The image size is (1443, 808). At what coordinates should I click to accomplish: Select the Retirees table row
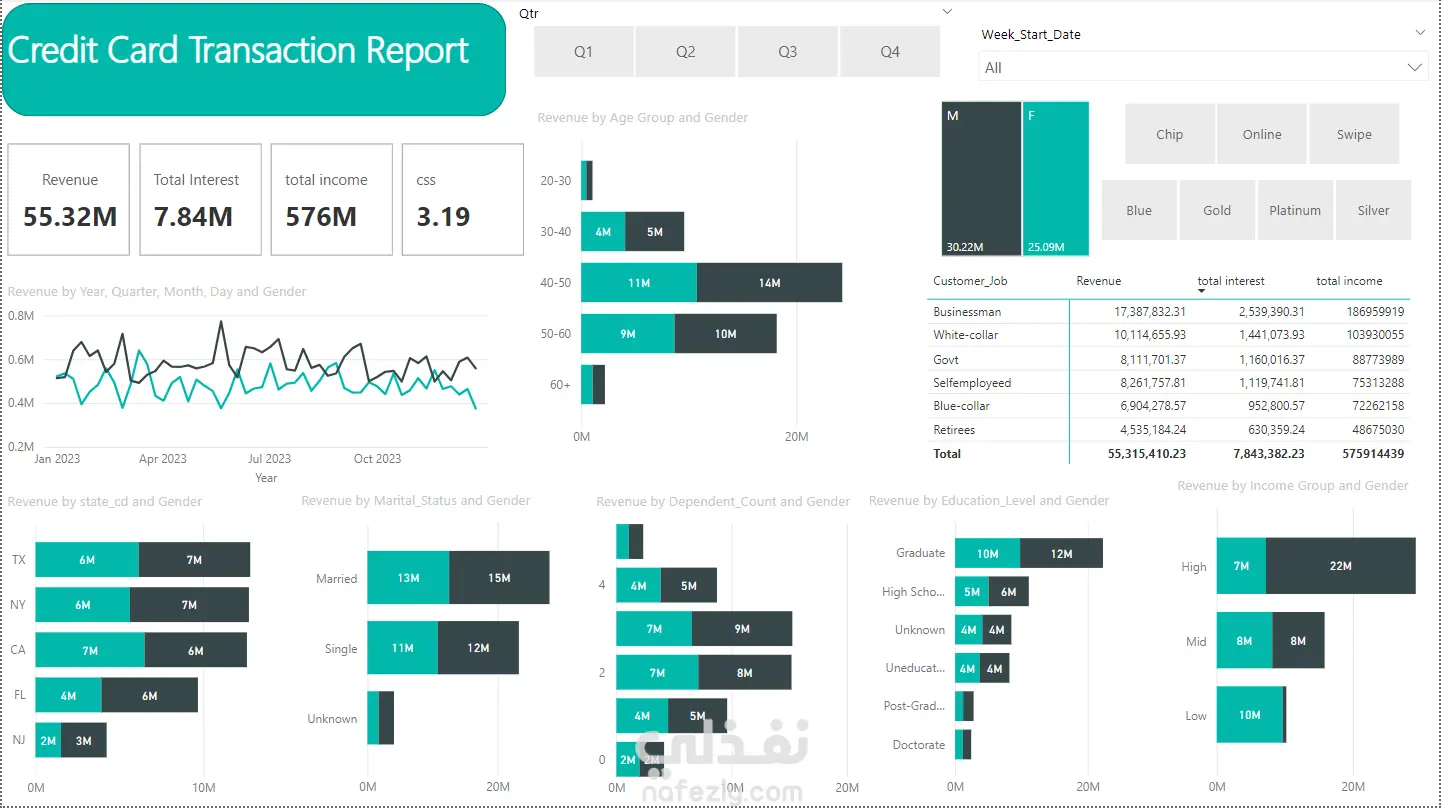tap(1168, 429)
